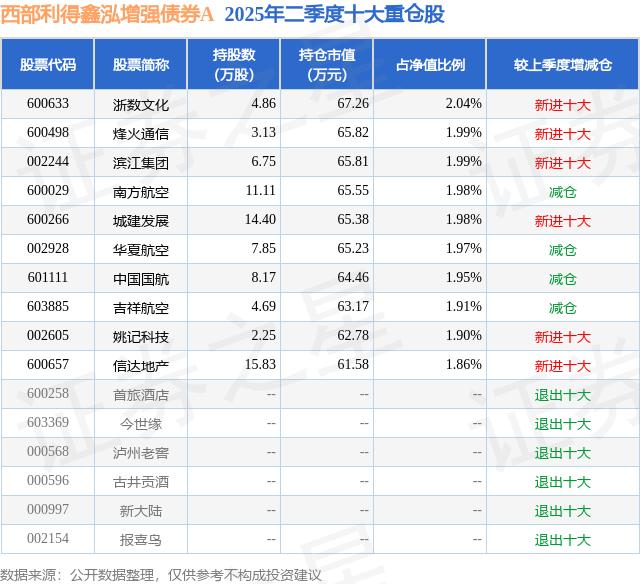
Task: Select stock code 600633
Action: [x=48, y=104]
